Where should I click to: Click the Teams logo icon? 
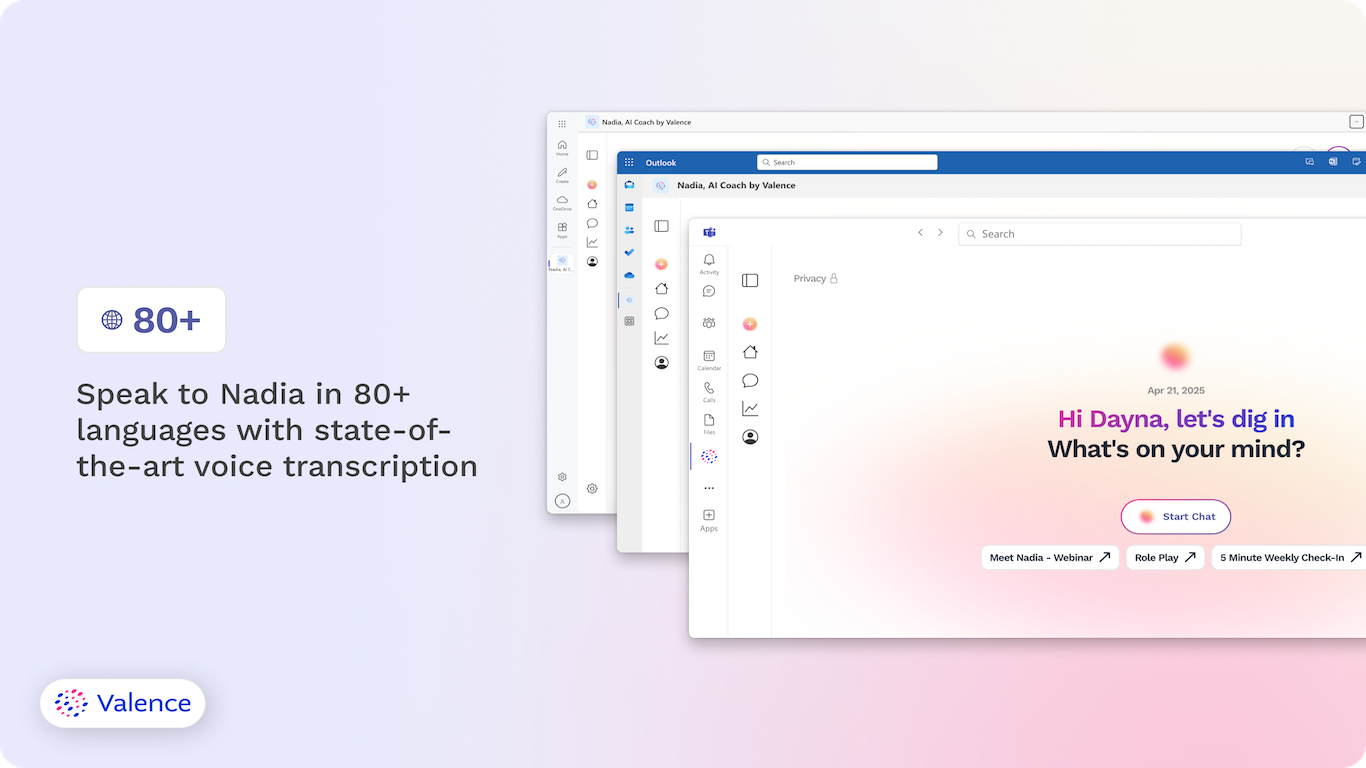coord(709,232)
